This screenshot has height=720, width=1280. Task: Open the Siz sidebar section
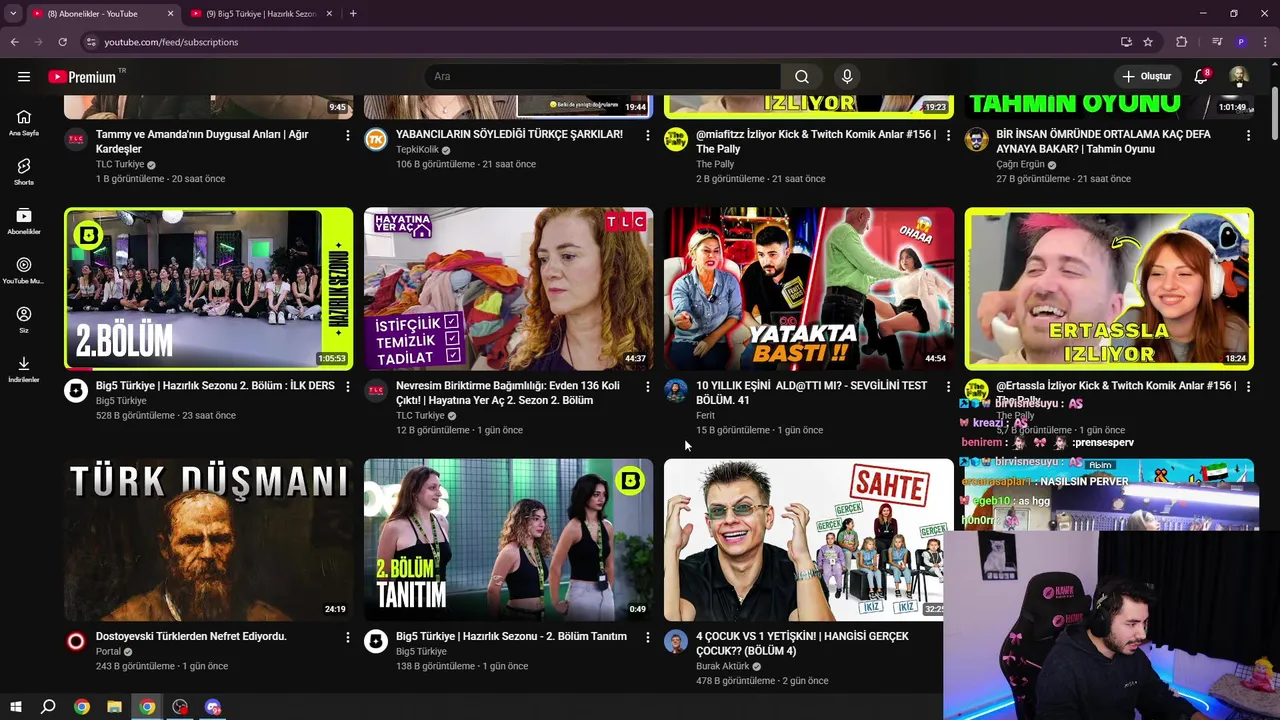(x=24, y=320)
